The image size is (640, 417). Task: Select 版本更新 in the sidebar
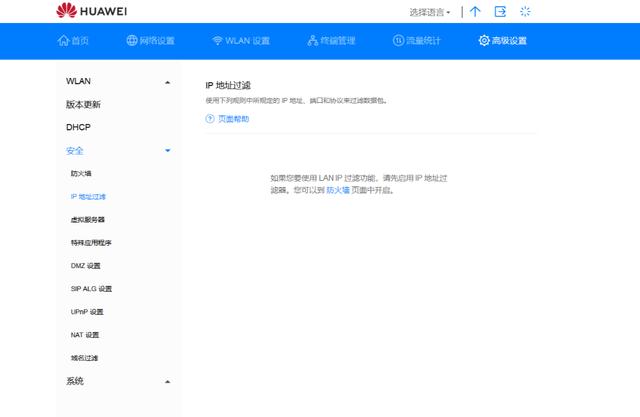[83, 104]
